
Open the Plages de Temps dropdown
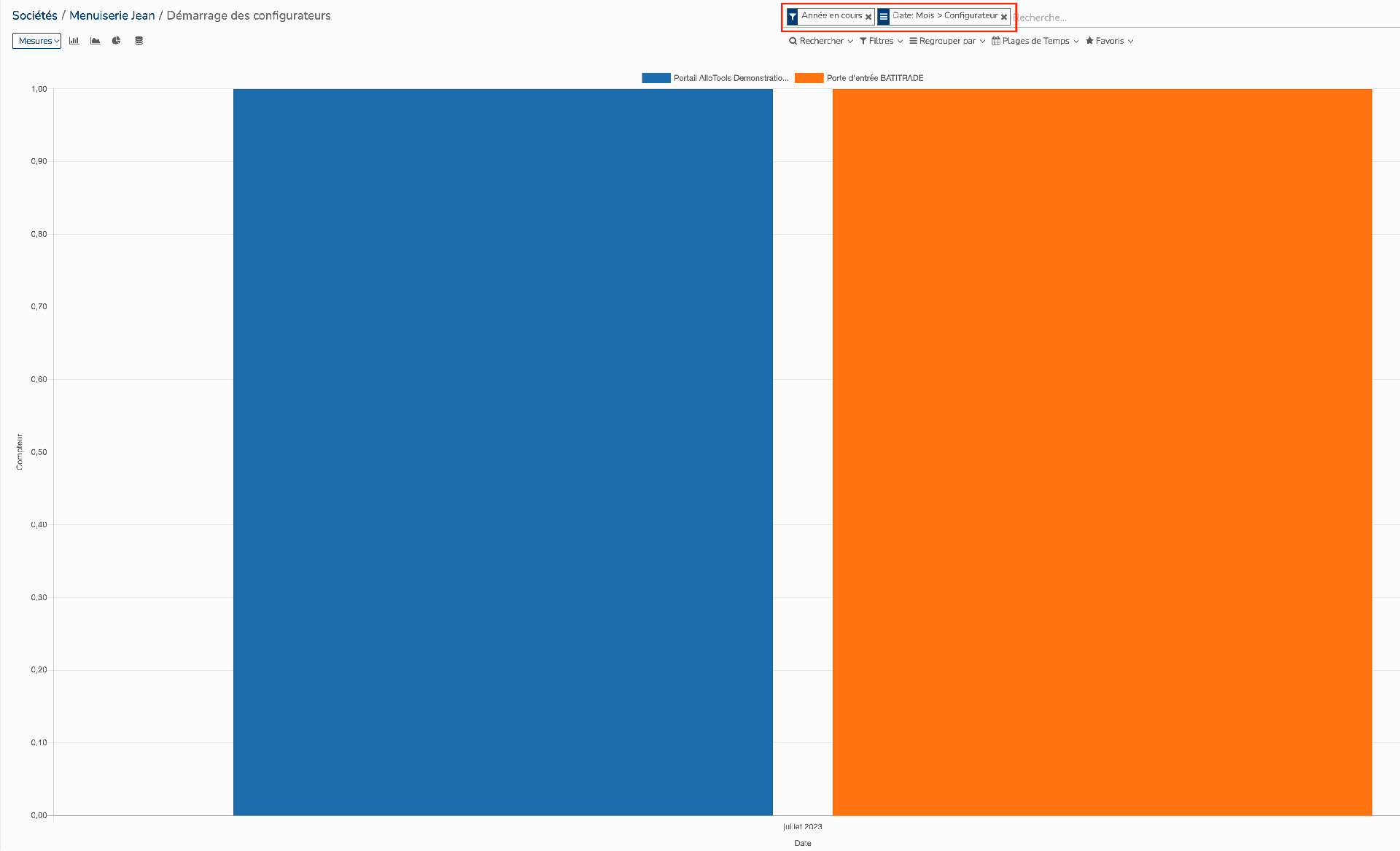point(1035,41)
